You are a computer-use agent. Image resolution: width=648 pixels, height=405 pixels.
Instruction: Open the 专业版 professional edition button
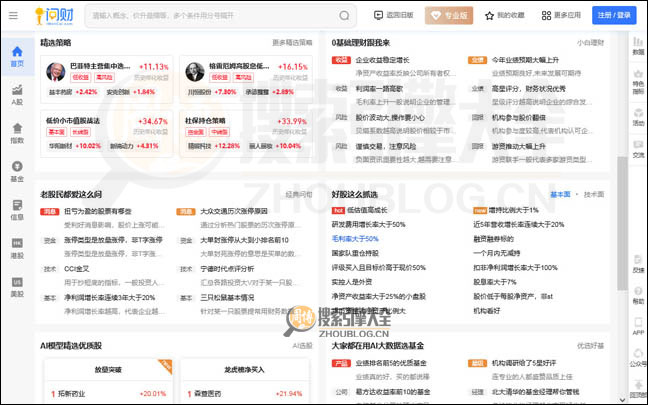pos(449,15)
